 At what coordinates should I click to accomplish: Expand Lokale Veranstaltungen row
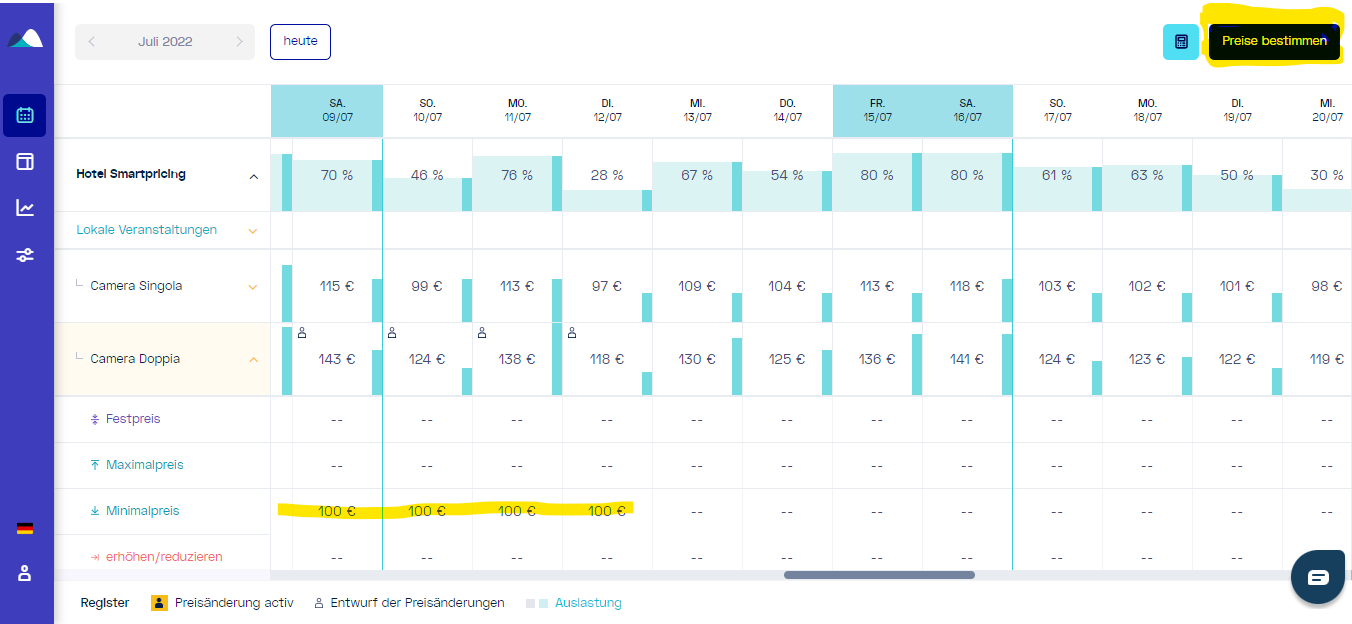point(253,231)
